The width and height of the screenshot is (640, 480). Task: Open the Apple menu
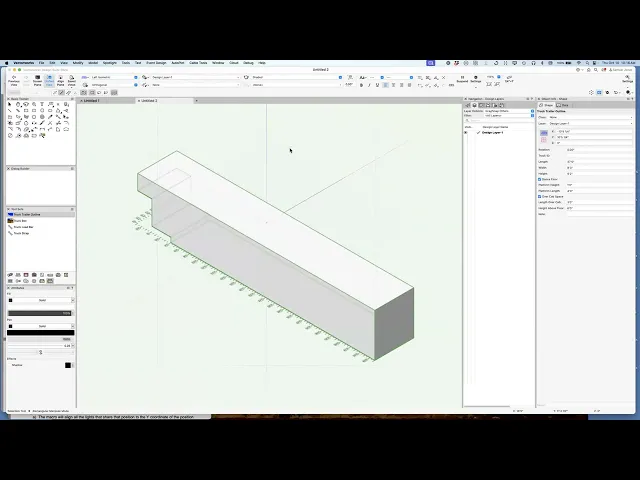6,63
